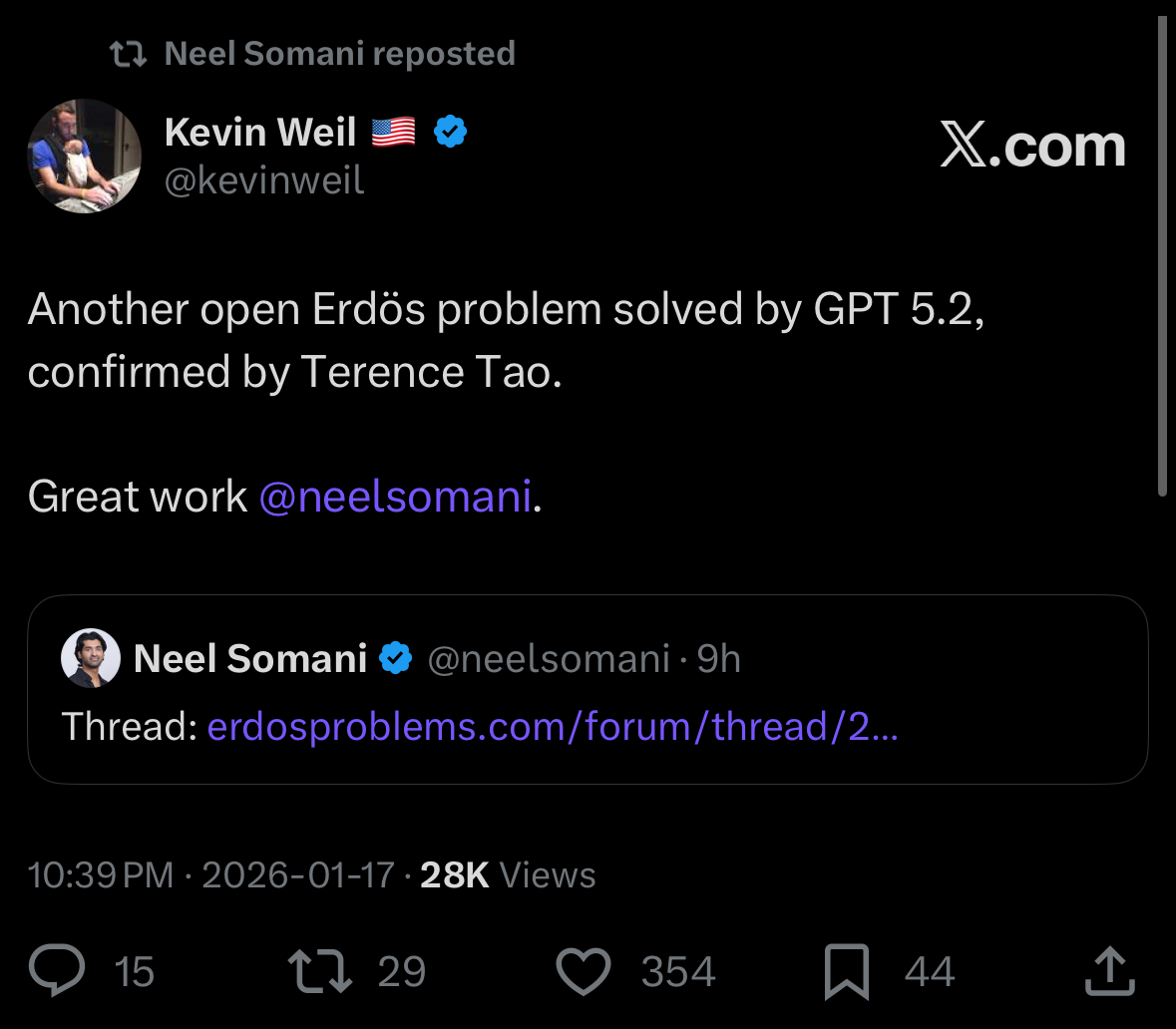This screenshot has height=1029, width=1176.
Task: Click the reply speech bubble icon
Action: point(57,970)
